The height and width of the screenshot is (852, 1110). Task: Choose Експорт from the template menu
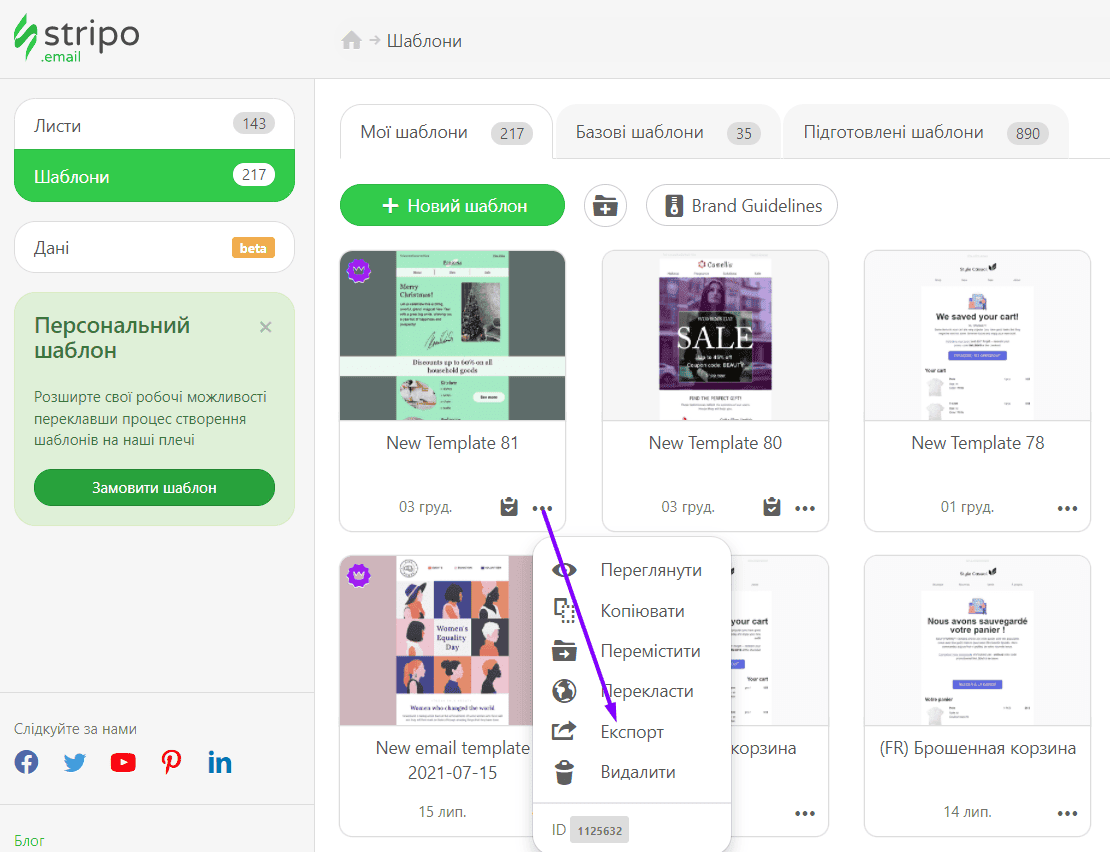[x=630, y=731]
